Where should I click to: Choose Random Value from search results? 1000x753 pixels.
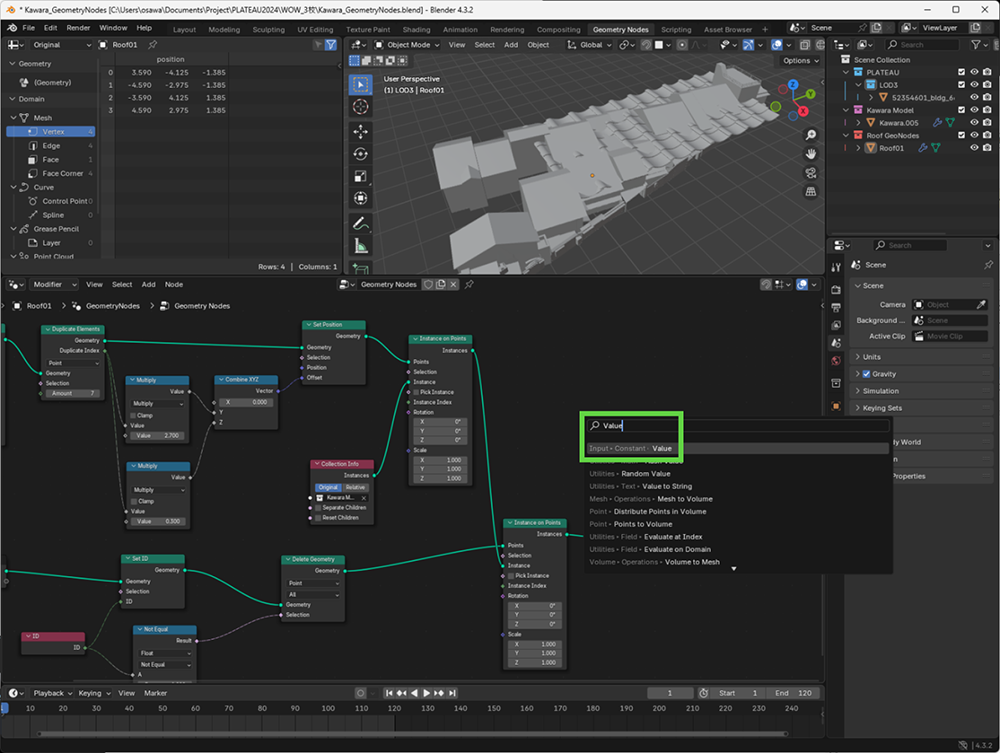645,474
